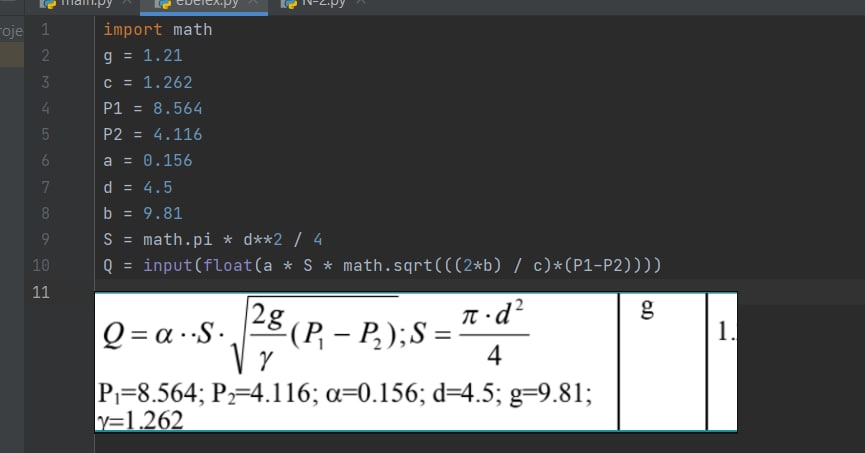Screen dimensions: 865x453
Task: Click the 'd = 4.5' code line
Action: click(x=137, y=187)
